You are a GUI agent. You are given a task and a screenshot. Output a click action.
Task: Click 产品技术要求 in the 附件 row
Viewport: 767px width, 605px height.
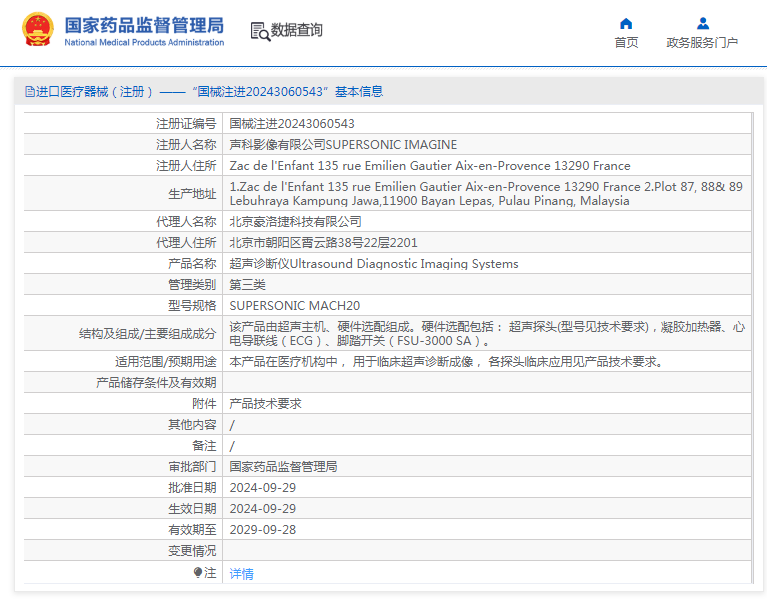click(x=265, y=404)
